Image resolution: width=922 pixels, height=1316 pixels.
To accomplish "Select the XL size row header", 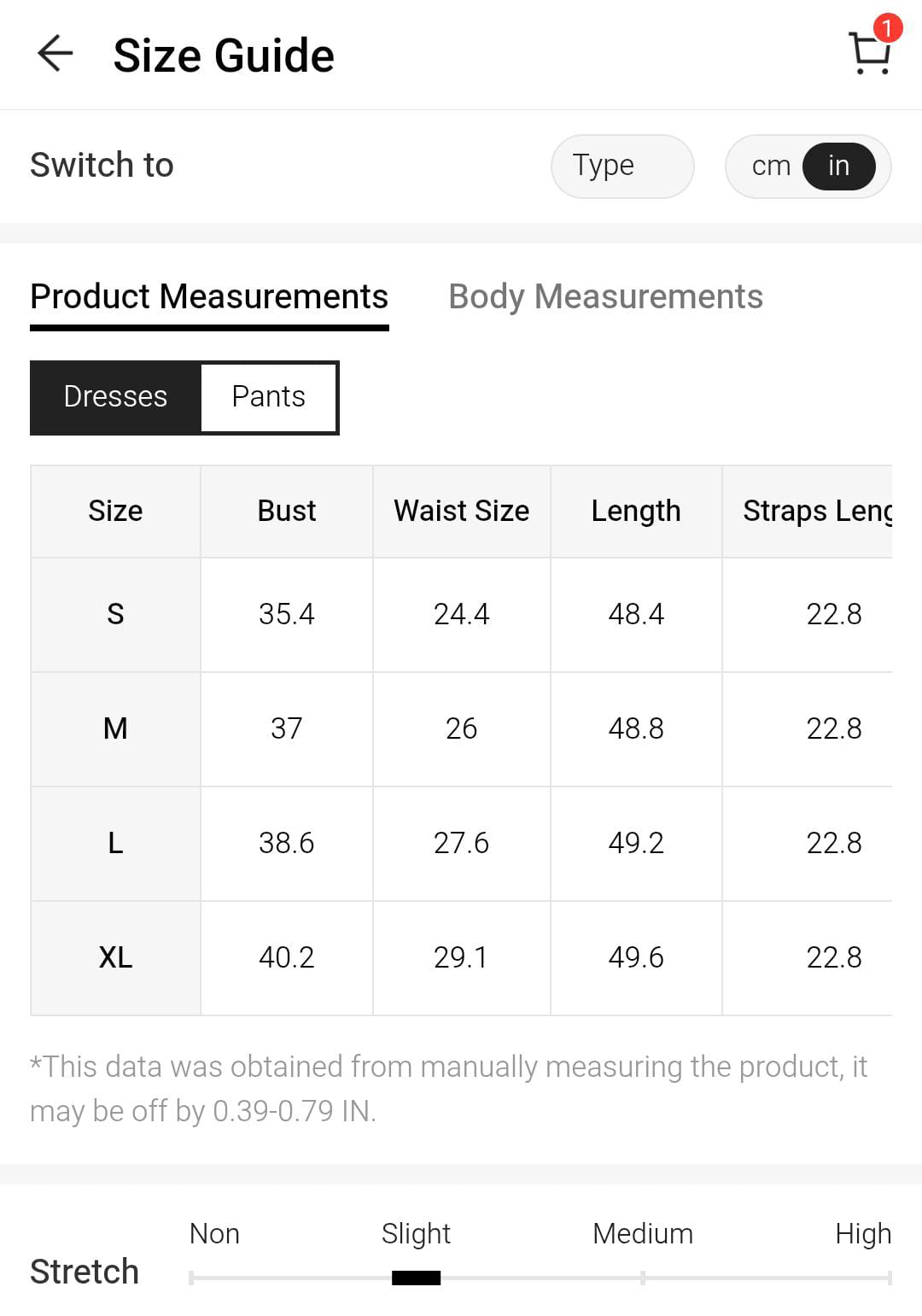I will 116,957.
